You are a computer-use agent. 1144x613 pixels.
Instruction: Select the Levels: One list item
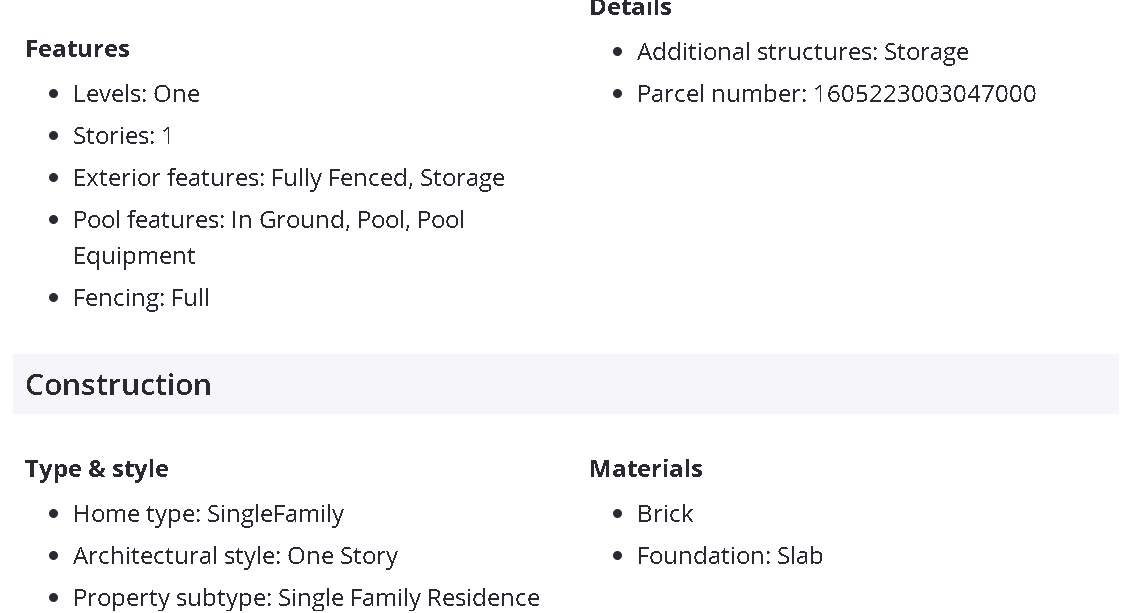click(136, 94)
